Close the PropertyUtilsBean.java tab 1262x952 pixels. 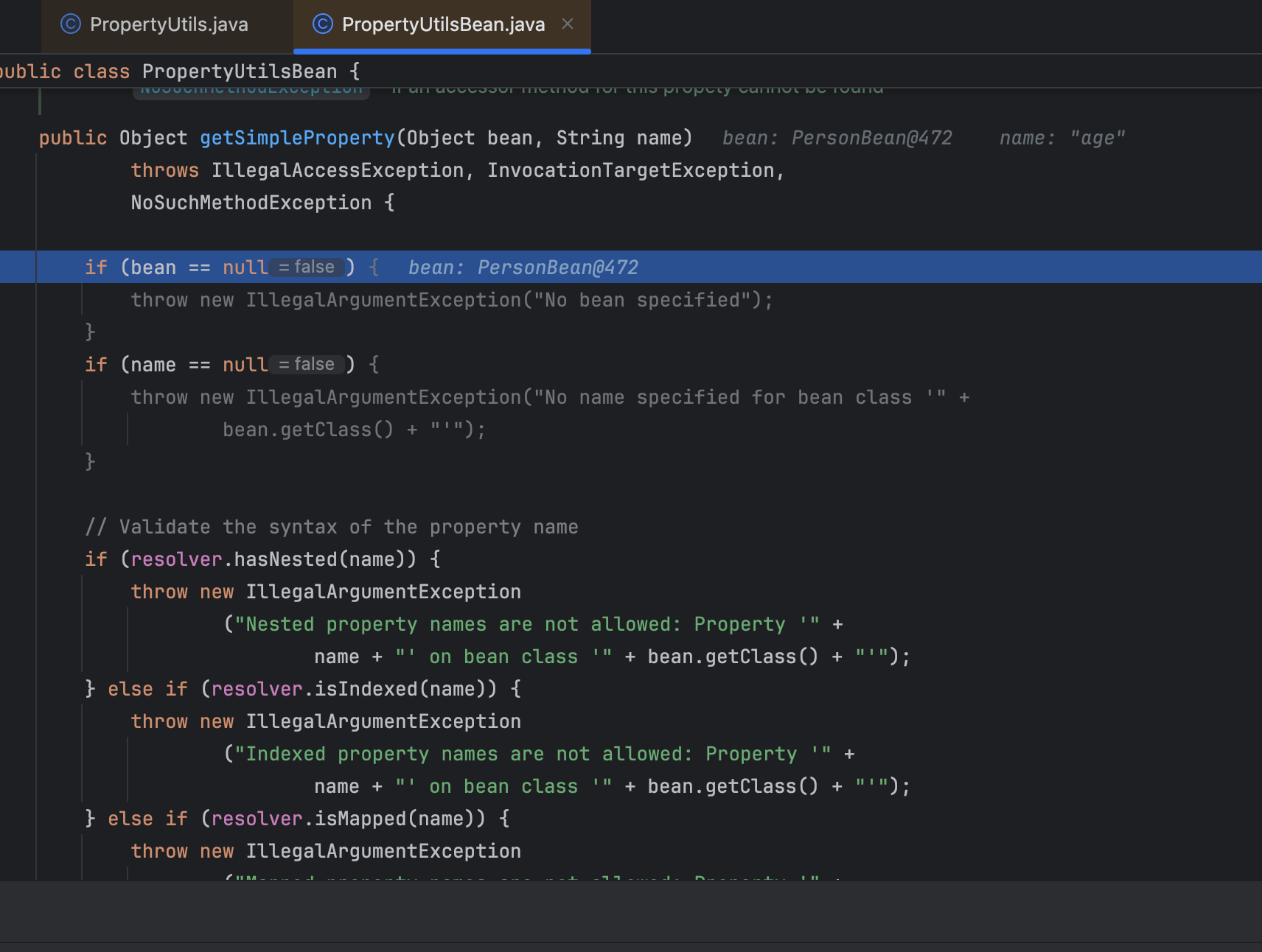click(568, 24)
